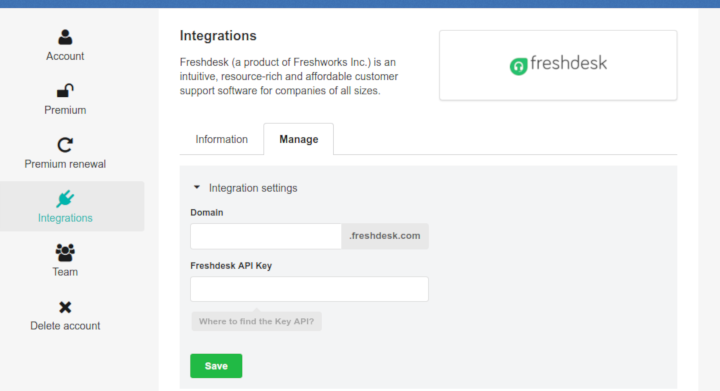
Task: Click the .freshdesk.com suffix label
Action: [385, 236]
